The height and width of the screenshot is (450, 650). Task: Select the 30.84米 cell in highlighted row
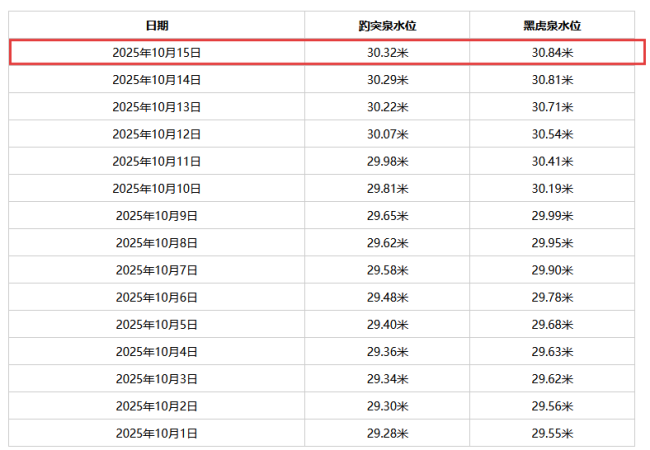click(x=551, y=52)
